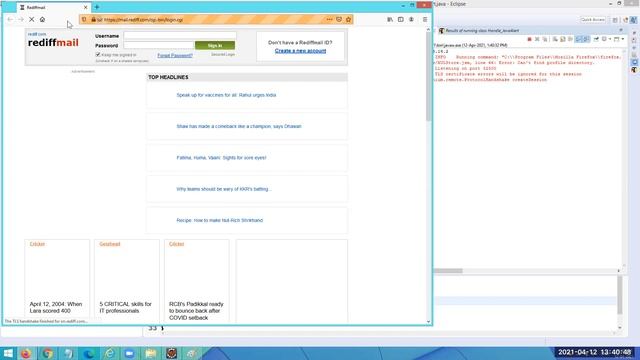The width and height of the screenshot is (640, 360).
Task: Click the Password input field
Action: click(x=158, y=45)
